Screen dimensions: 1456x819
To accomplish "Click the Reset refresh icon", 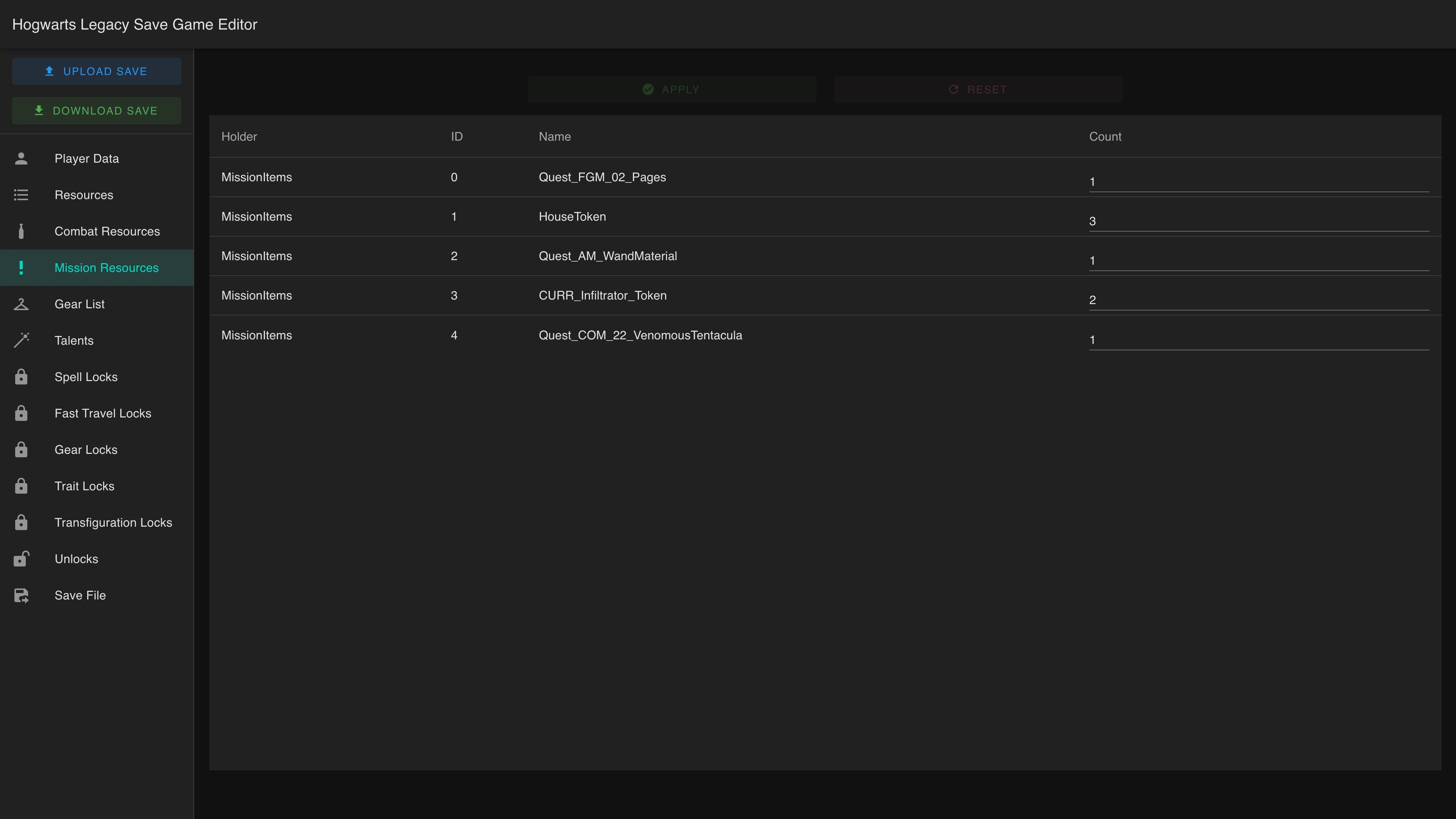I will click(x=954, y=89).
